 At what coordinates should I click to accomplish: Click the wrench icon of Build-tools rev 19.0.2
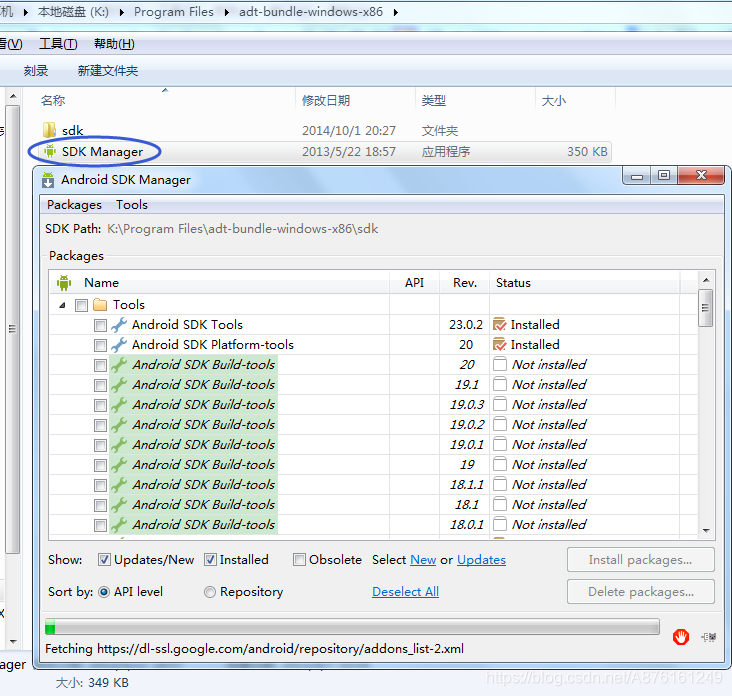pyautogui.click(x=119, y=425)
